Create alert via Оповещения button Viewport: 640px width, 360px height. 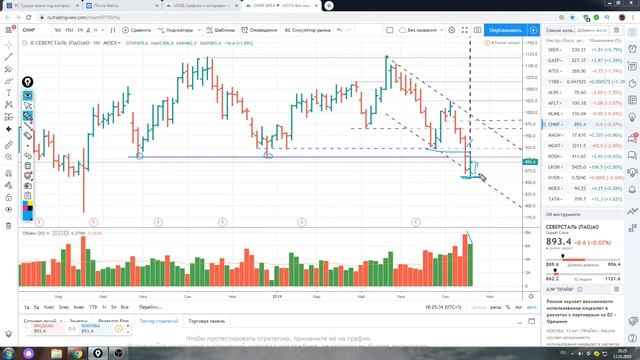tap(259, 30)
